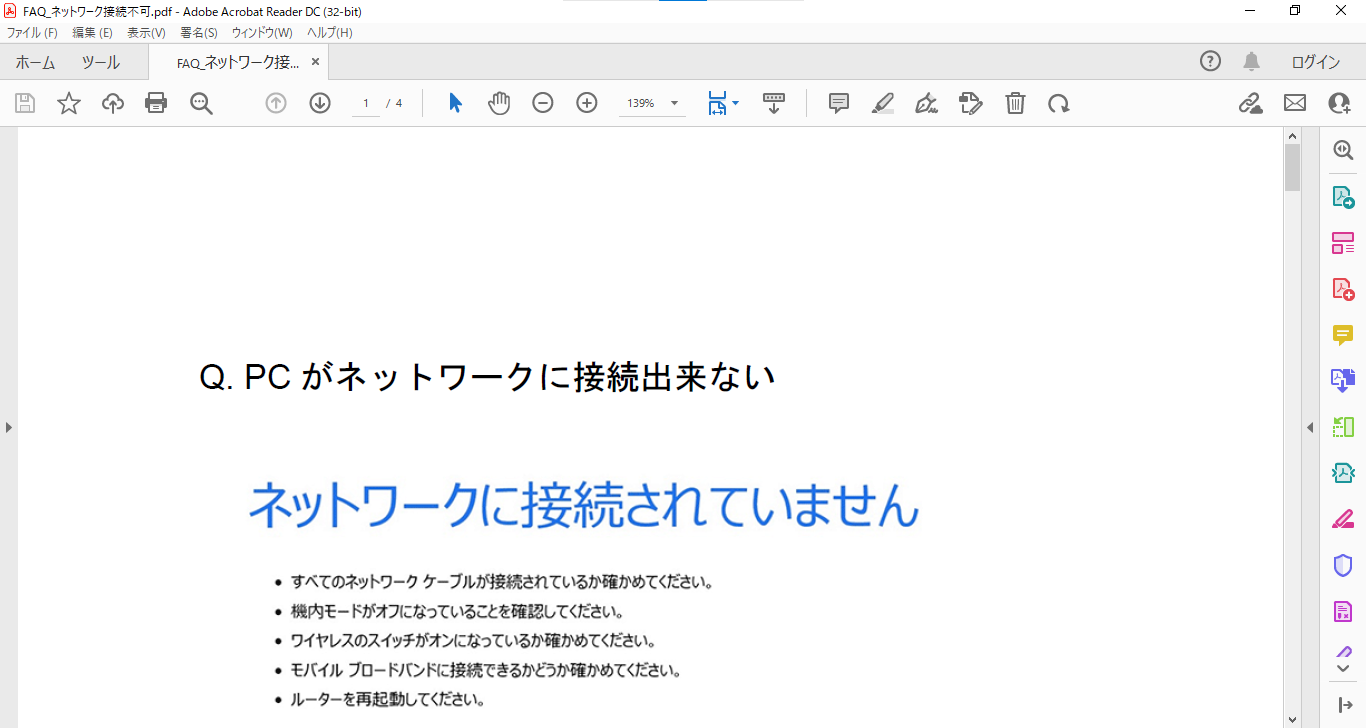Activate the arrow selection tool
Screen dimensions: 1366x728
point(455,103)
